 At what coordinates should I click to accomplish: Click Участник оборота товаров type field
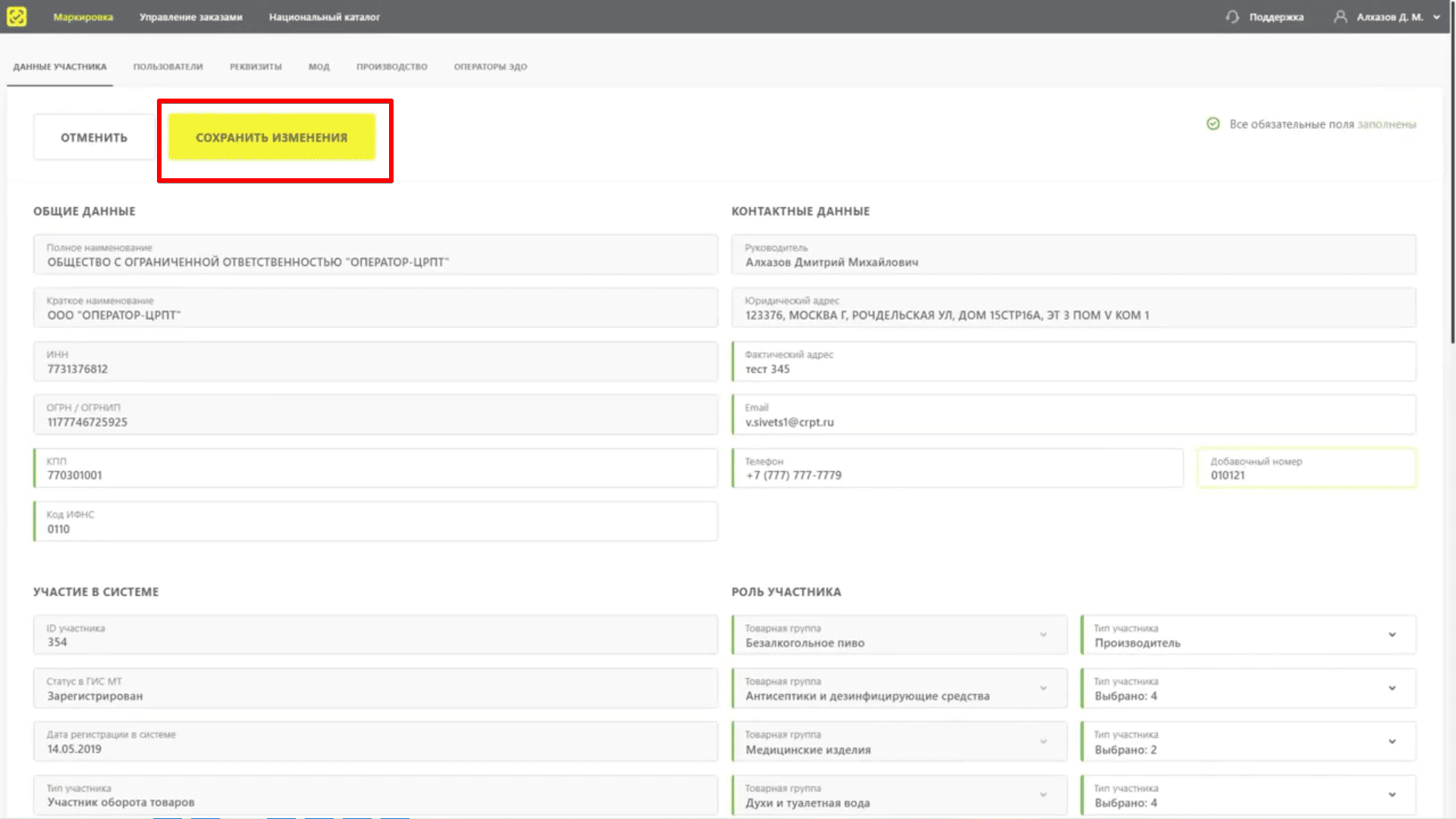(375, 795)
